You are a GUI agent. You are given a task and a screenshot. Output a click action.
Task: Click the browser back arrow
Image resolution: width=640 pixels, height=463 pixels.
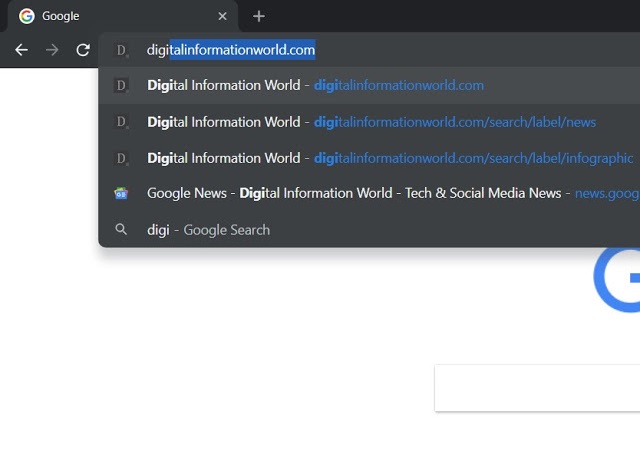click(x=22, y=50)
